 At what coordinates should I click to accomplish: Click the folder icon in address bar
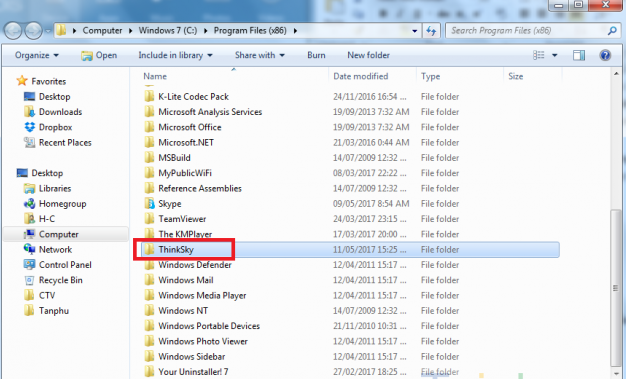(61, 30)
